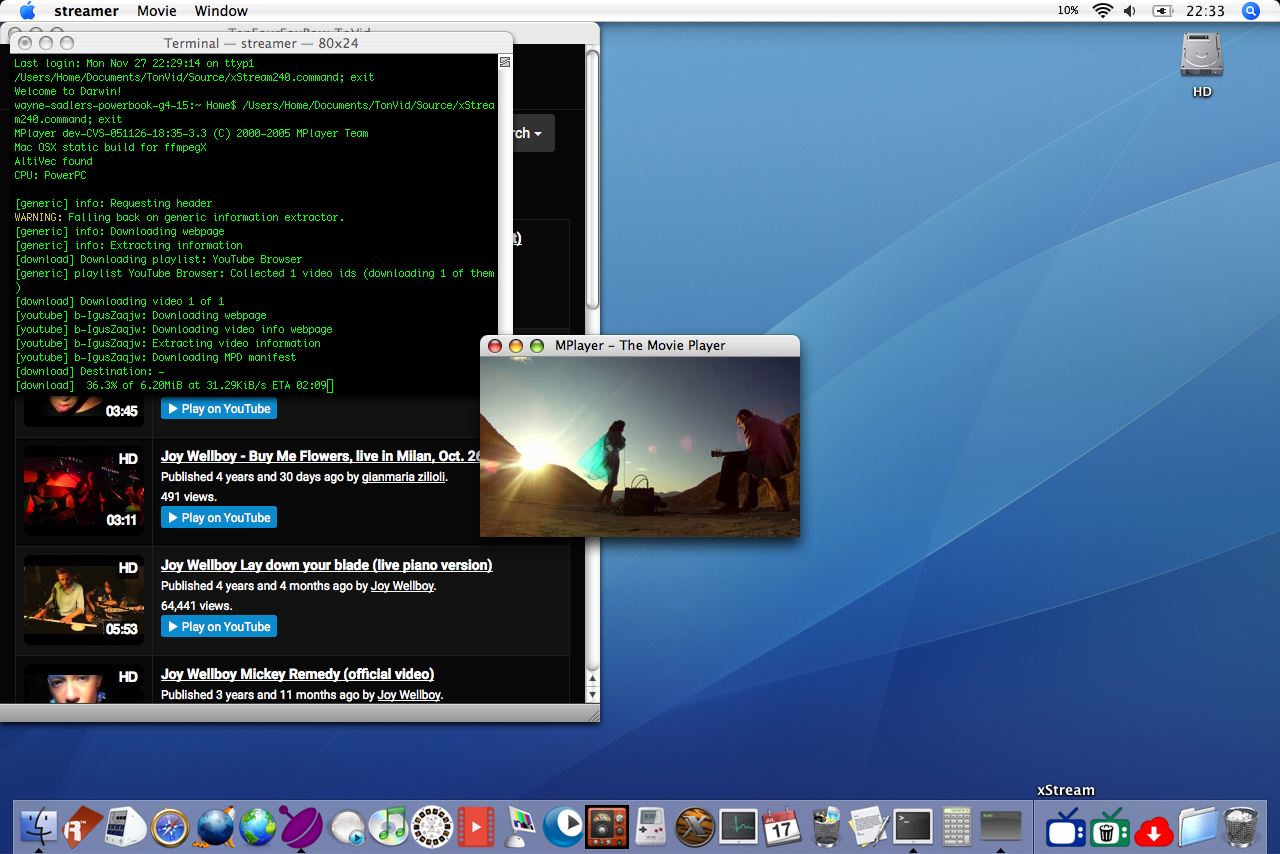Open Finder from the dock
Image resolution: width=1280 pixels, height=854 pixels.
39,826
